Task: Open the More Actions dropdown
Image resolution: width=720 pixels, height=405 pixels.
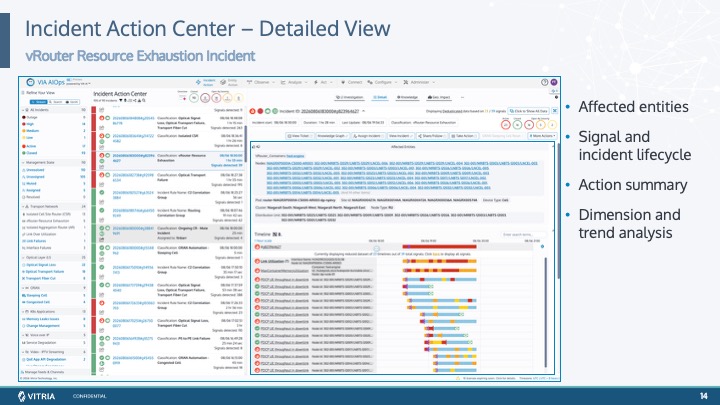Action: pos(542,136)
